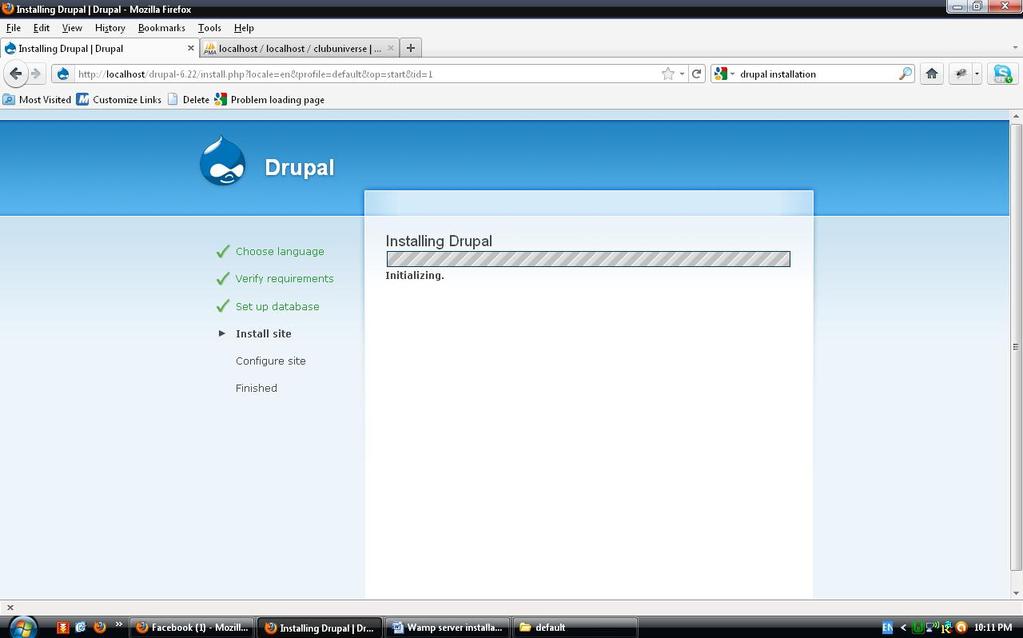
Task: Click the Skype toolbar icon
Action: (1002, 74)
